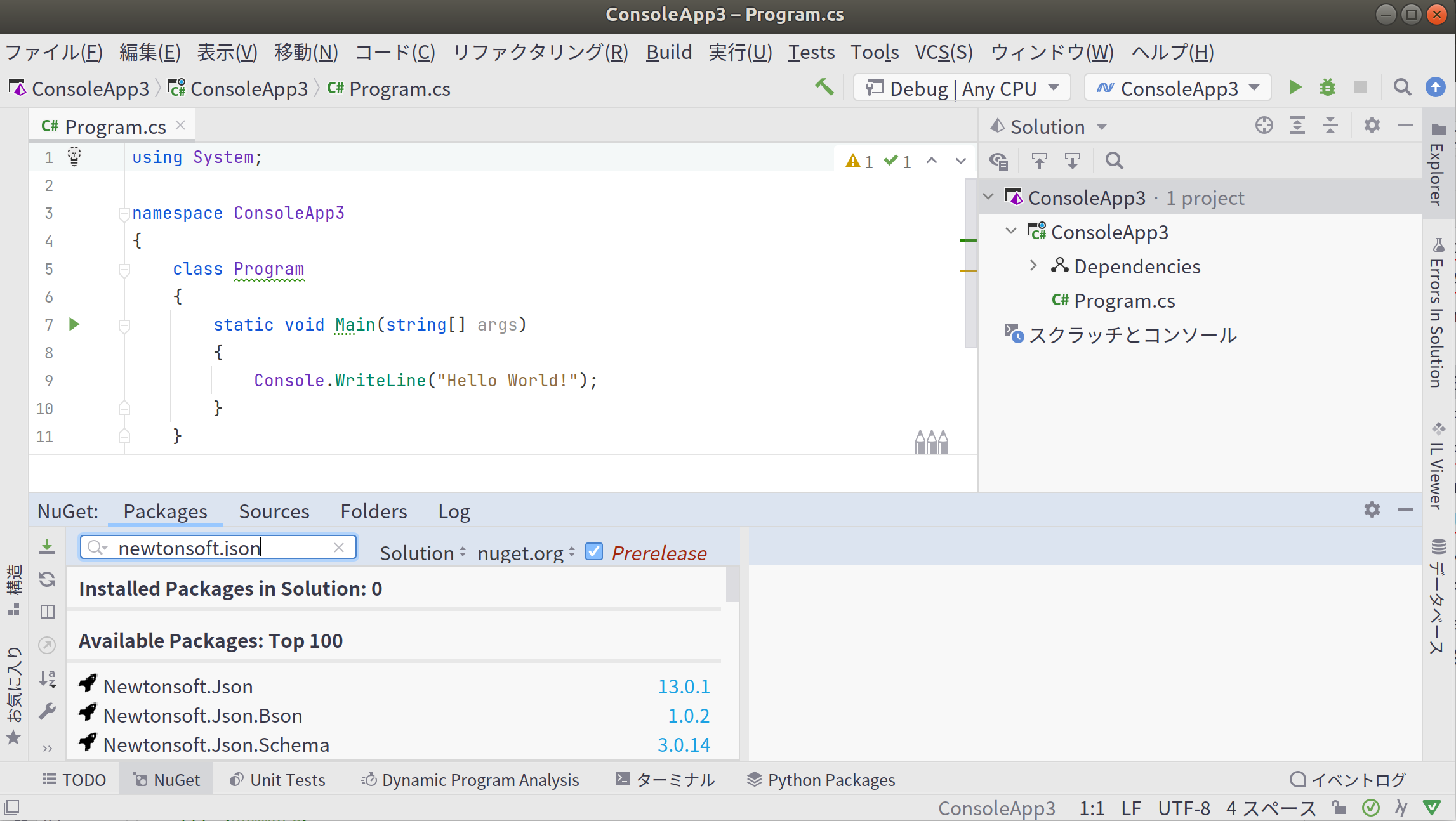Start debugging with the bug icon

click(1328, 88)
